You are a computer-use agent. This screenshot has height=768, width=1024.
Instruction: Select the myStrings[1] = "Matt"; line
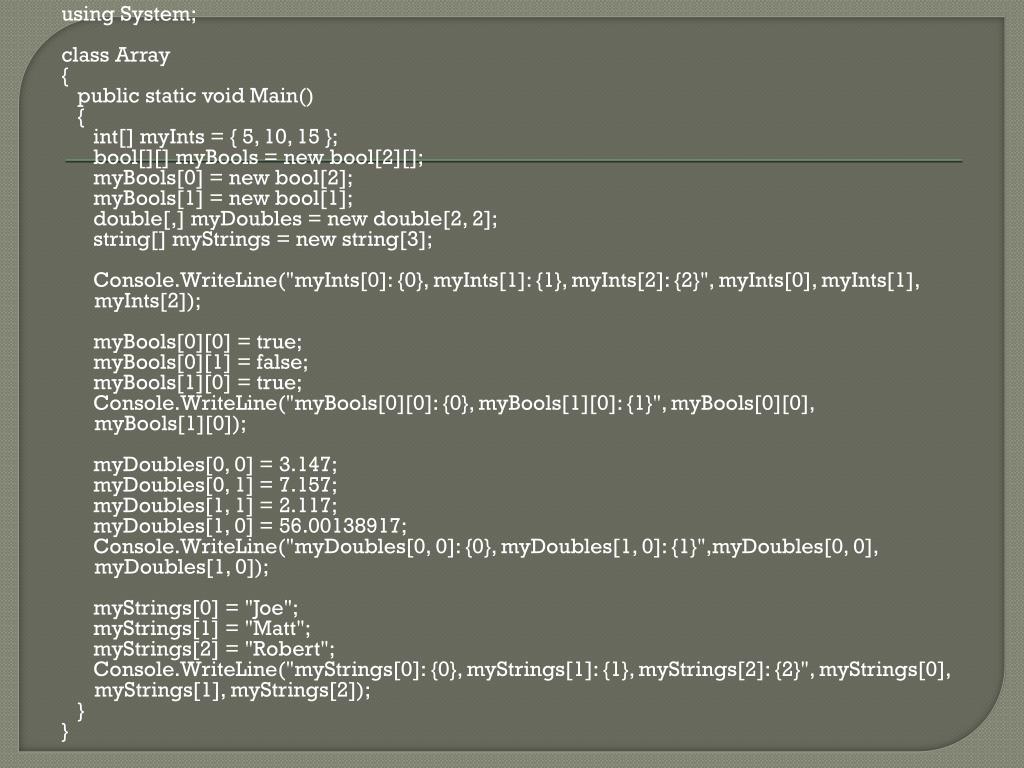point(202,628)
